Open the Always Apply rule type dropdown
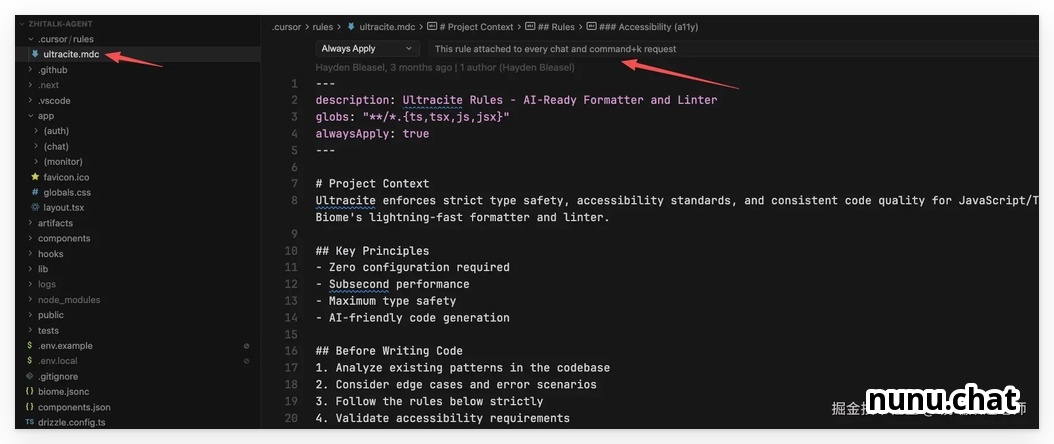 366,48
